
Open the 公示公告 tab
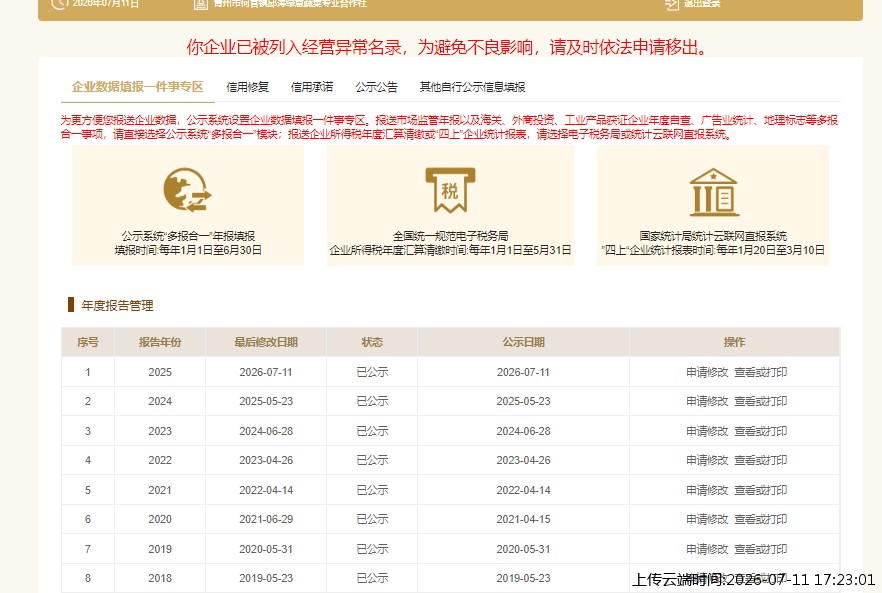pyautogui.click(x=376, y=87)
